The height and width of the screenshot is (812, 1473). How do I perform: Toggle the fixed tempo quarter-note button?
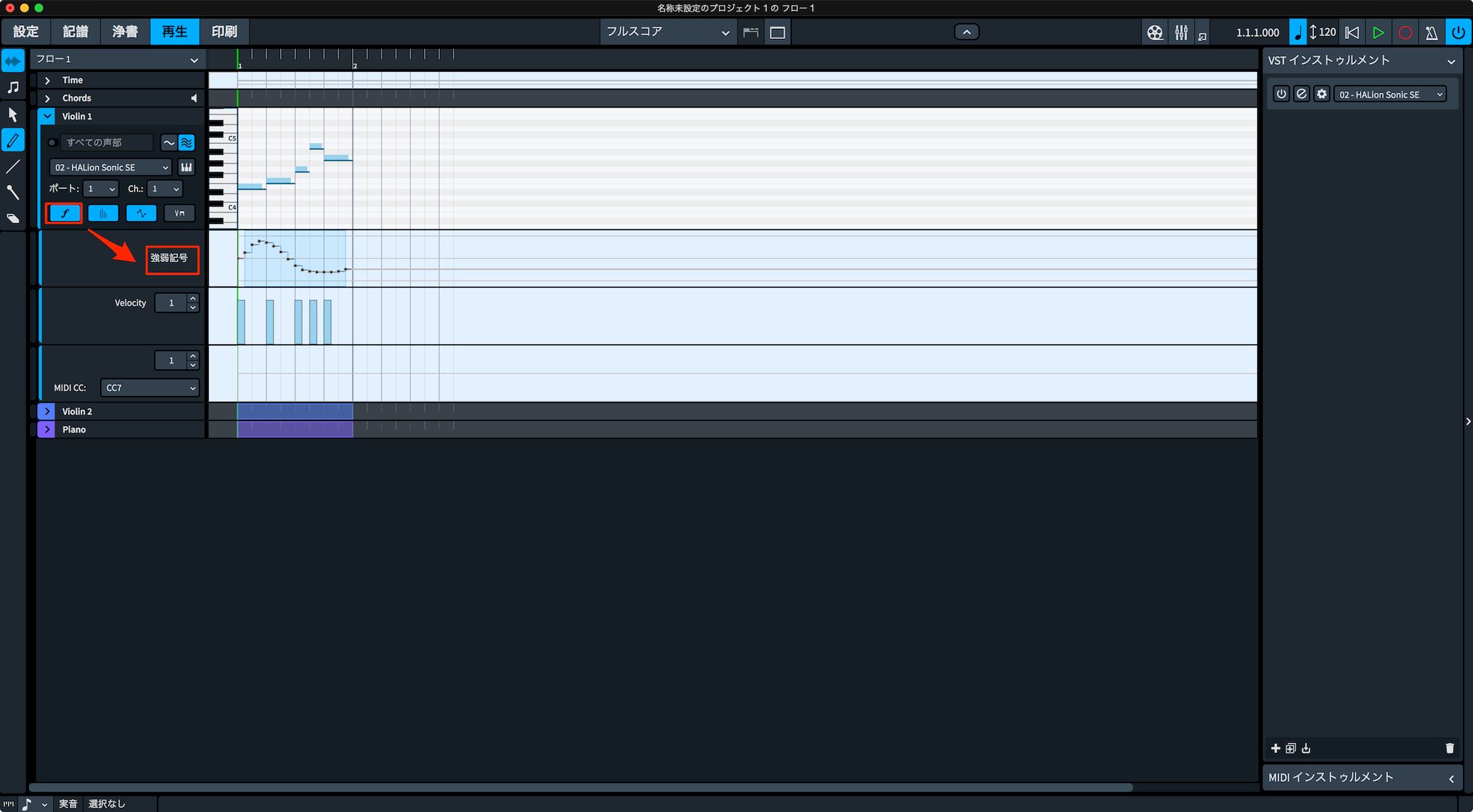pos(1297,32)
